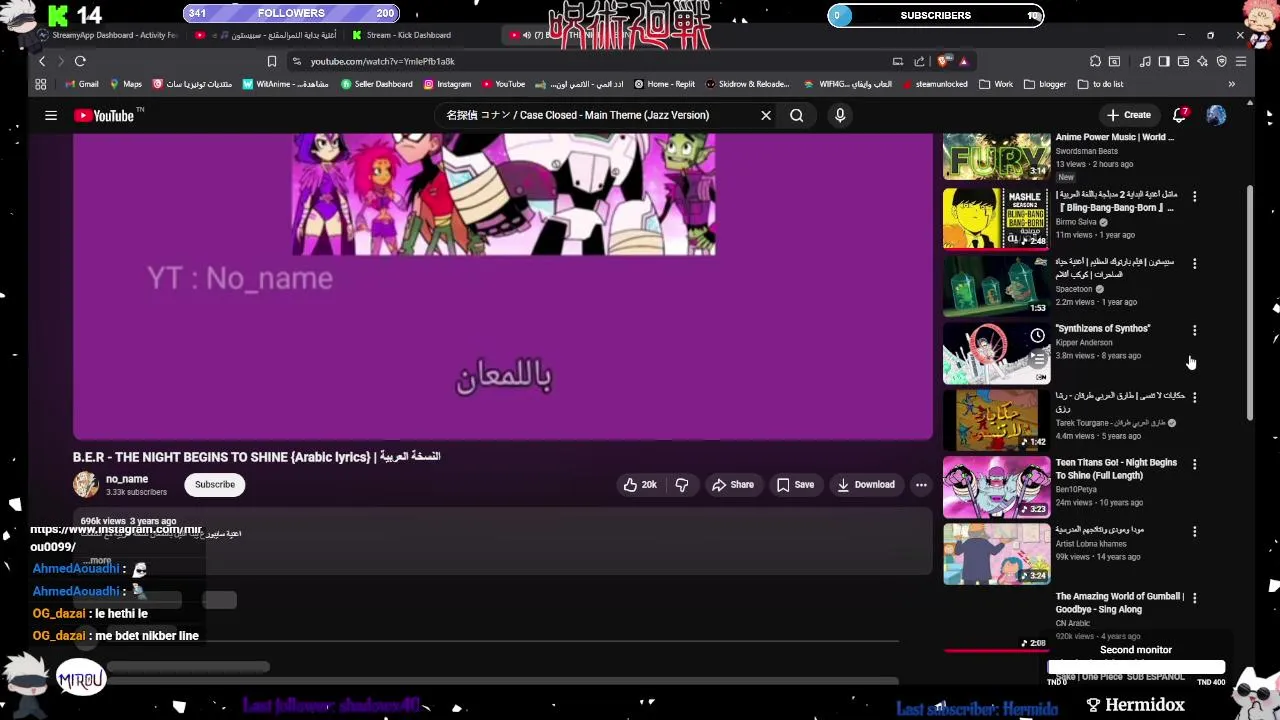Open the no_name channel name link
Viewport: 1280px width, 720px height.
pos(127,479)
